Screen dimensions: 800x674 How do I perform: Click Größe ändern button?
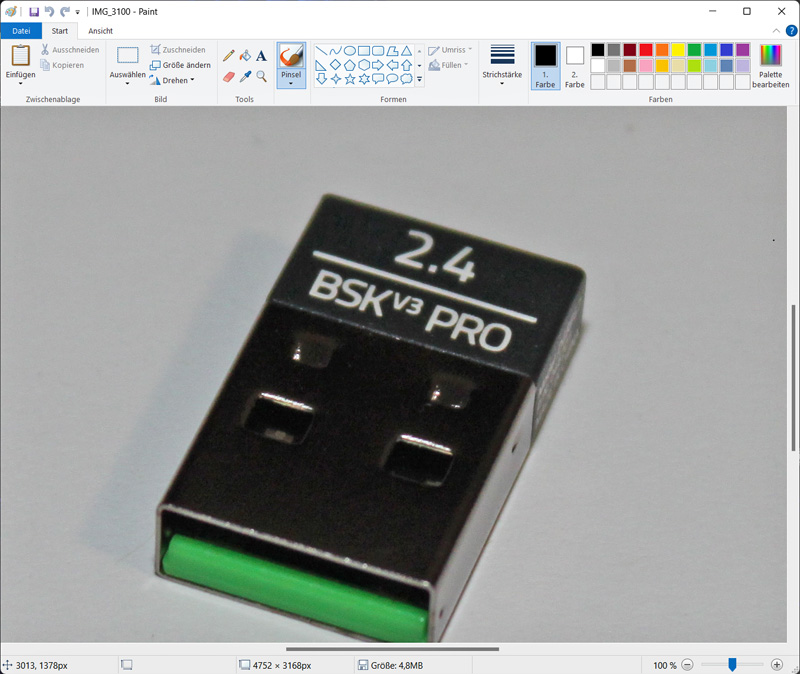coord(180,65)
